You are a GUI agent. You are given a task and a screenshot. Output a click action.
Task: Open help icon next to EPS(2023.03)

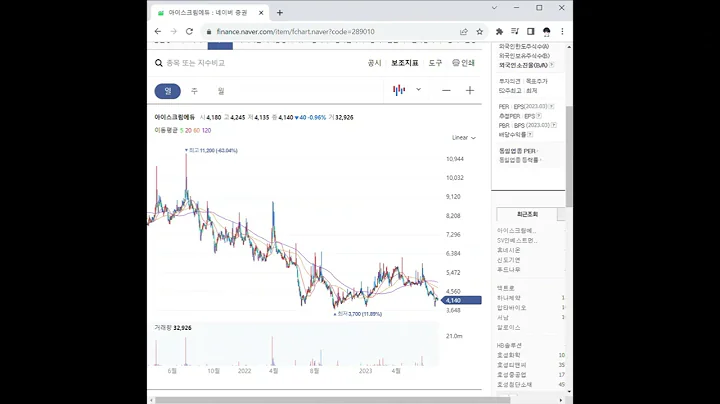point(551,107)
